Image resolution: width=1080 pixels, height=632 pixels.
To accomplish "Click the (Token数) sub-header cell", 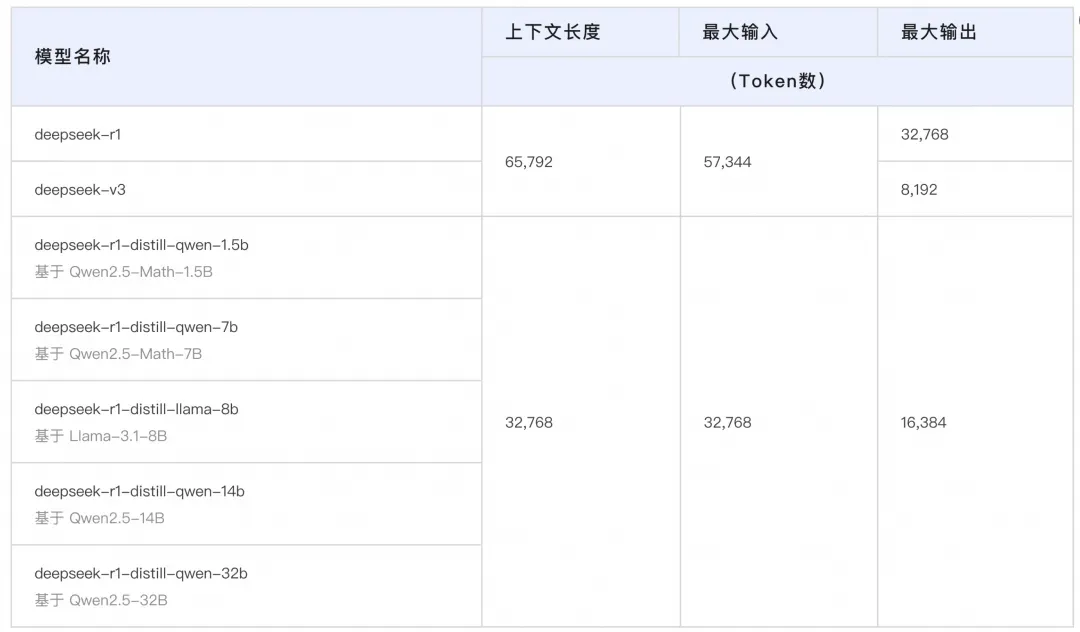I will tap(777, 81).
